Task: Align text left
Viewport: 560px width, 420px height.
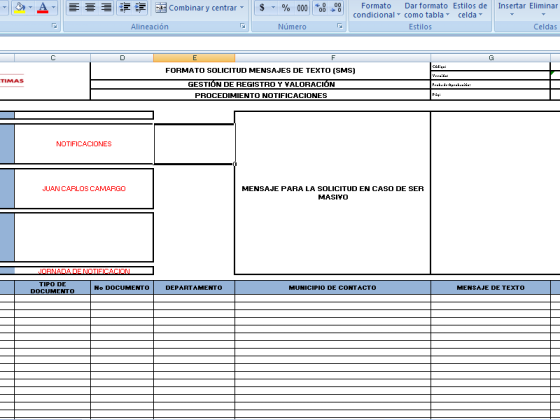Action: pyautogui.click(x=74, y=7)
